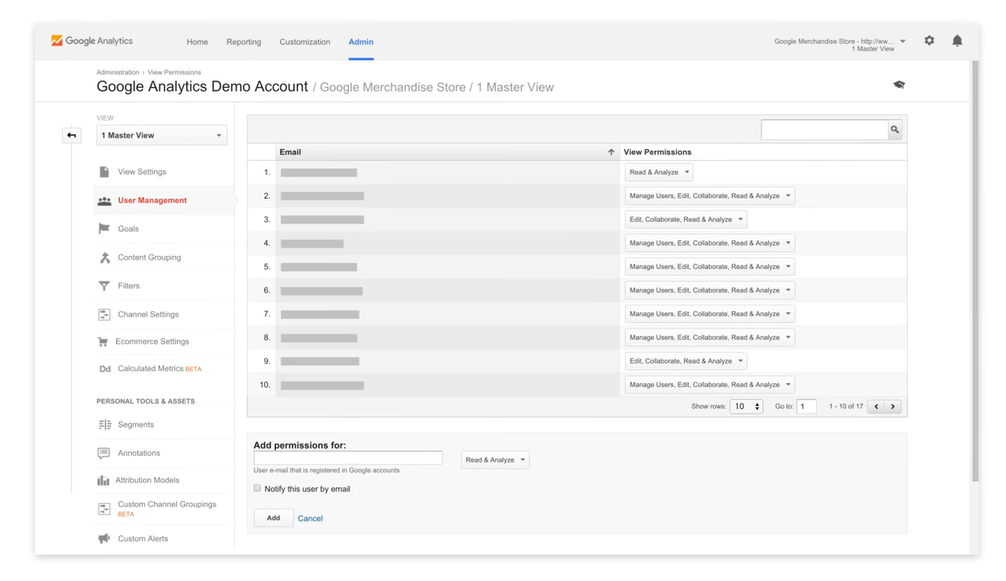
Task: Open the Customization tab
Action: point(305,42)
